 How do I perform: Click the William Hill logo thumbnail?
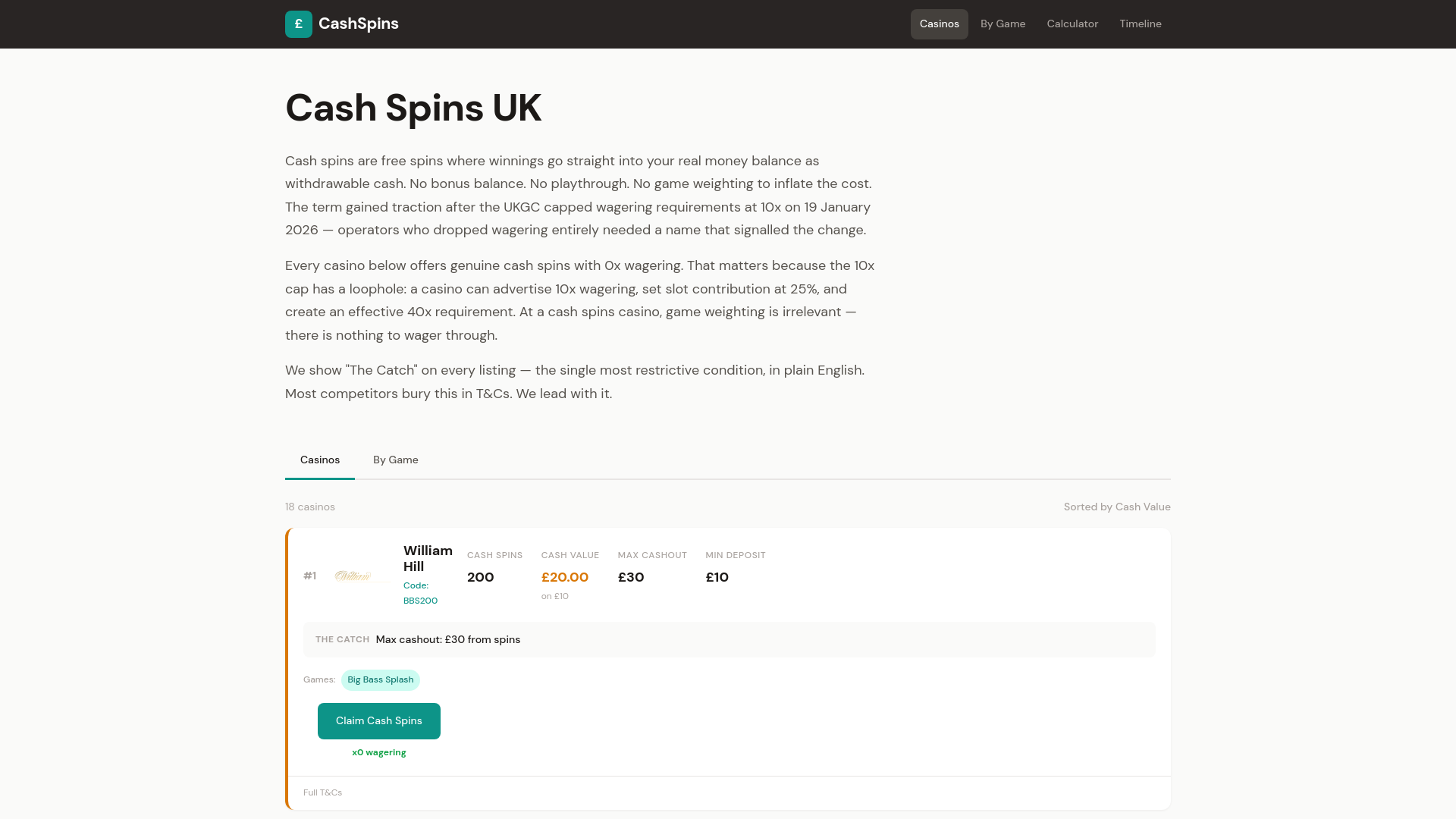click(x=362, y=576)
